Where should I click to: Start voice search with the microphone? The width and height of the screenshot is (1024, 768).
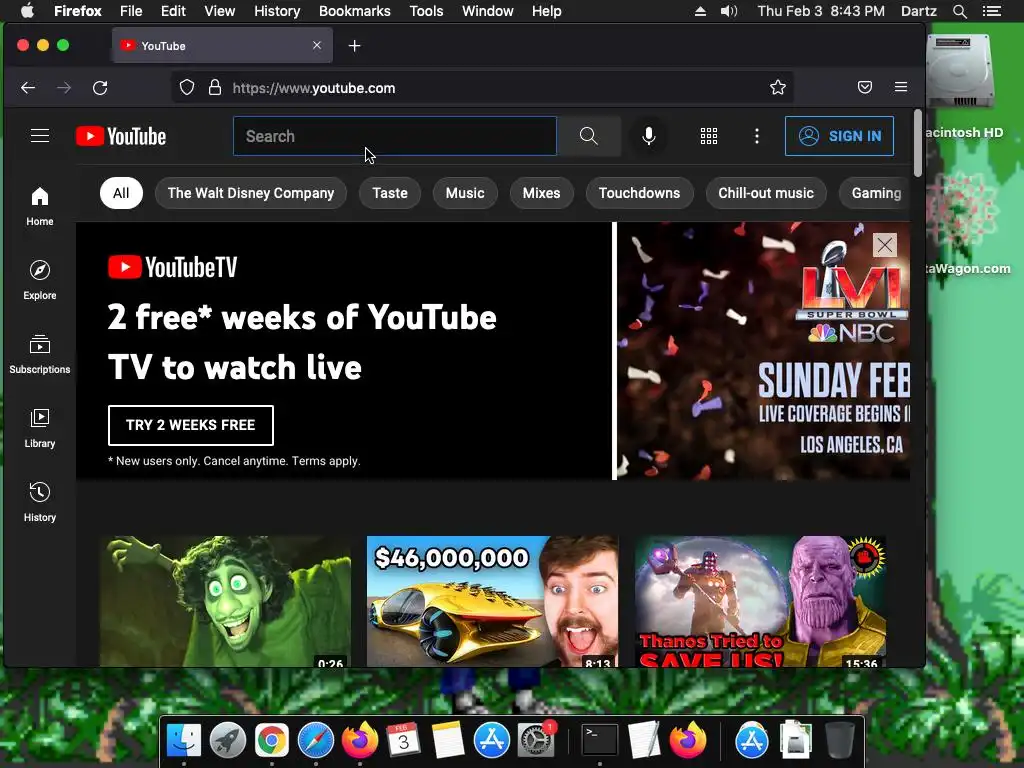[x=648, y=136]
